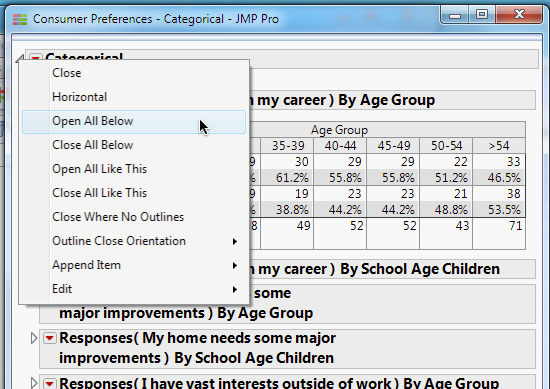Minimize the JMP Pro window

[x=455, y=15]
